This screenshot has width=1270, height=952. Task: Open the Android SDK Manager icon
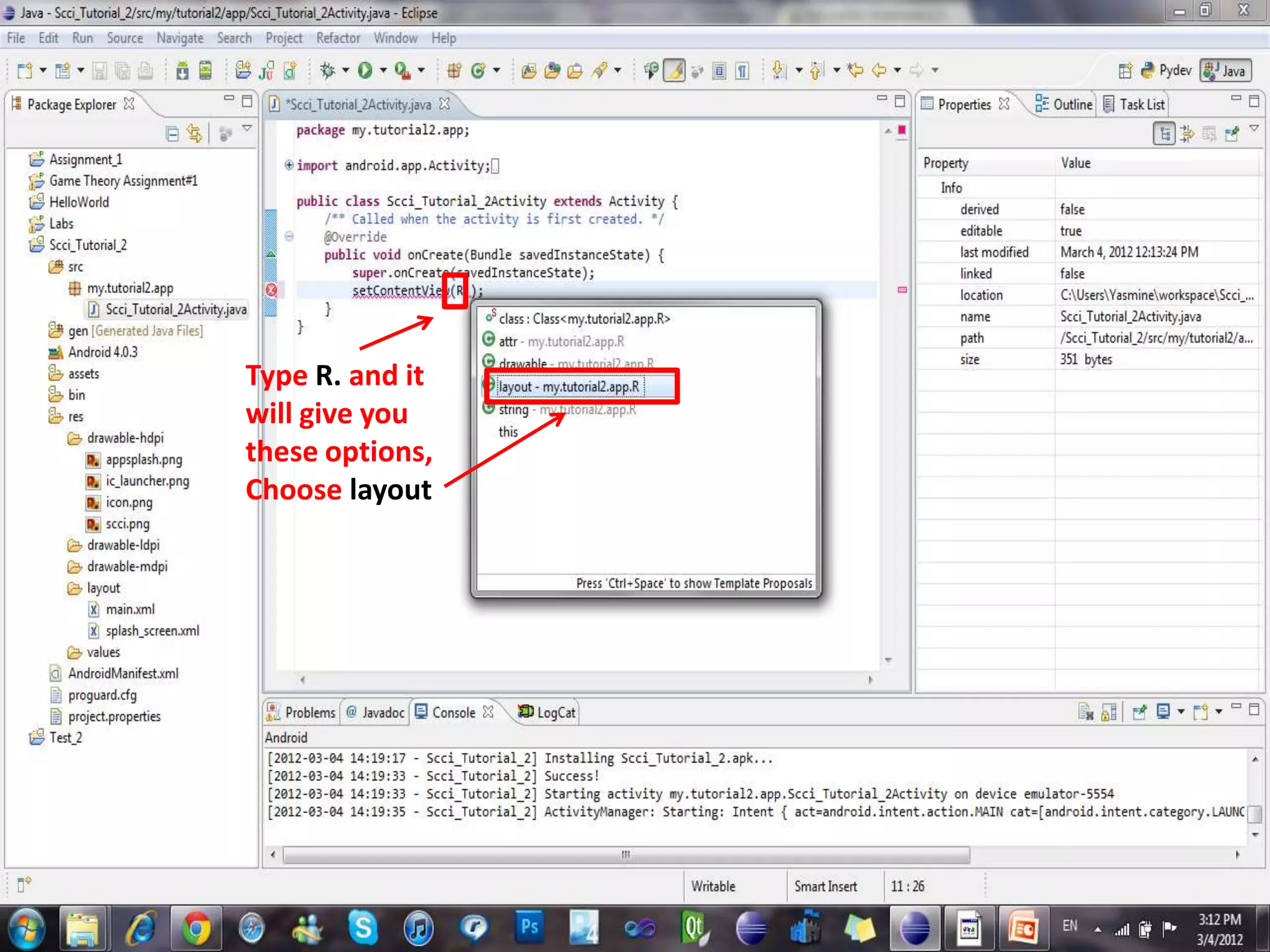tap(182, 71)
